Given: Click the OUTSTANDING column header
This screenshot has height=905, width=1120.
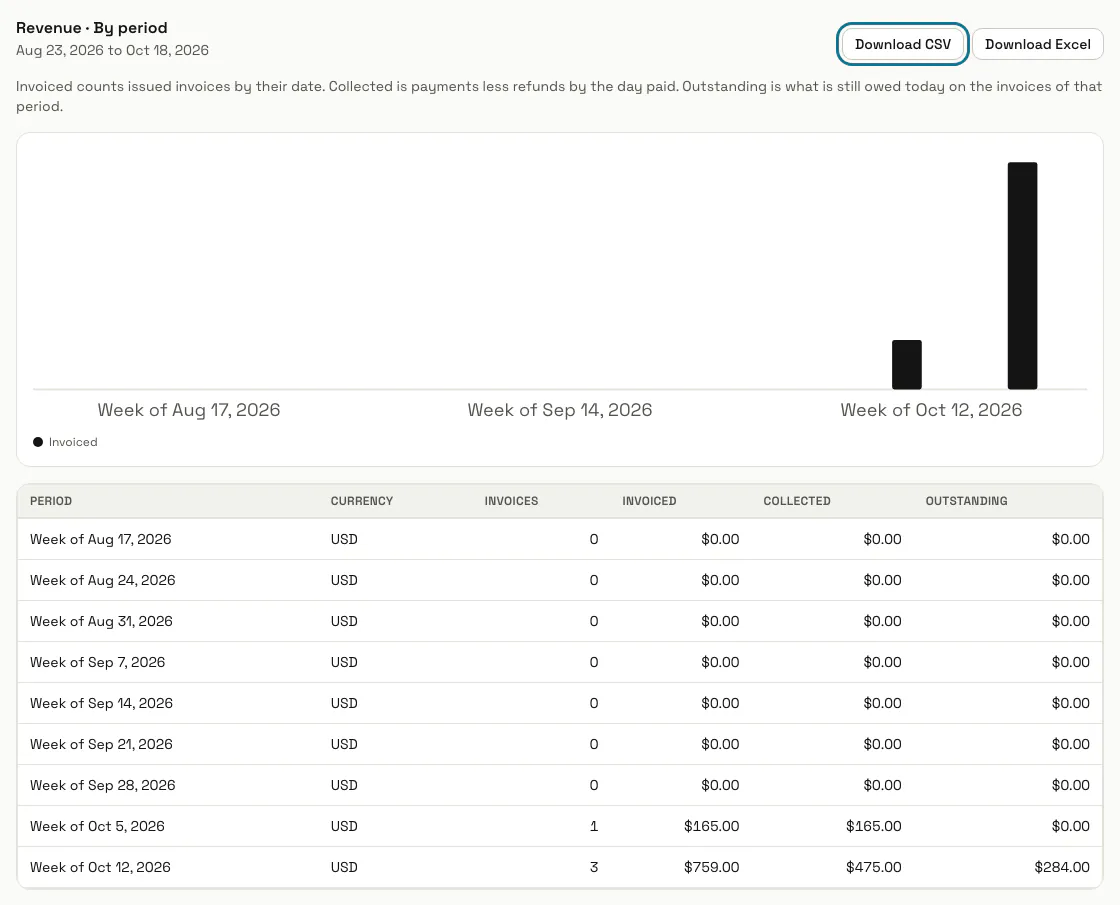Looking at the screenshot, I should point(966,501).
